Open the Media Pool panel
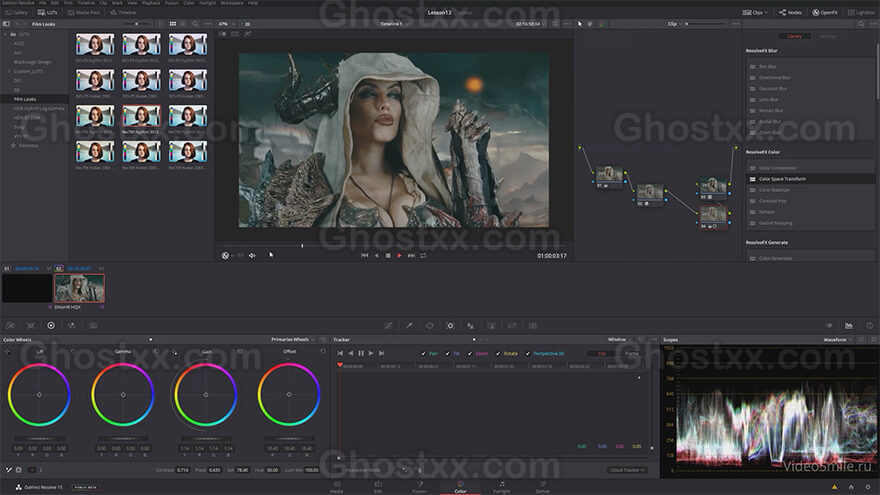The image size is (880, 495). 83,12
